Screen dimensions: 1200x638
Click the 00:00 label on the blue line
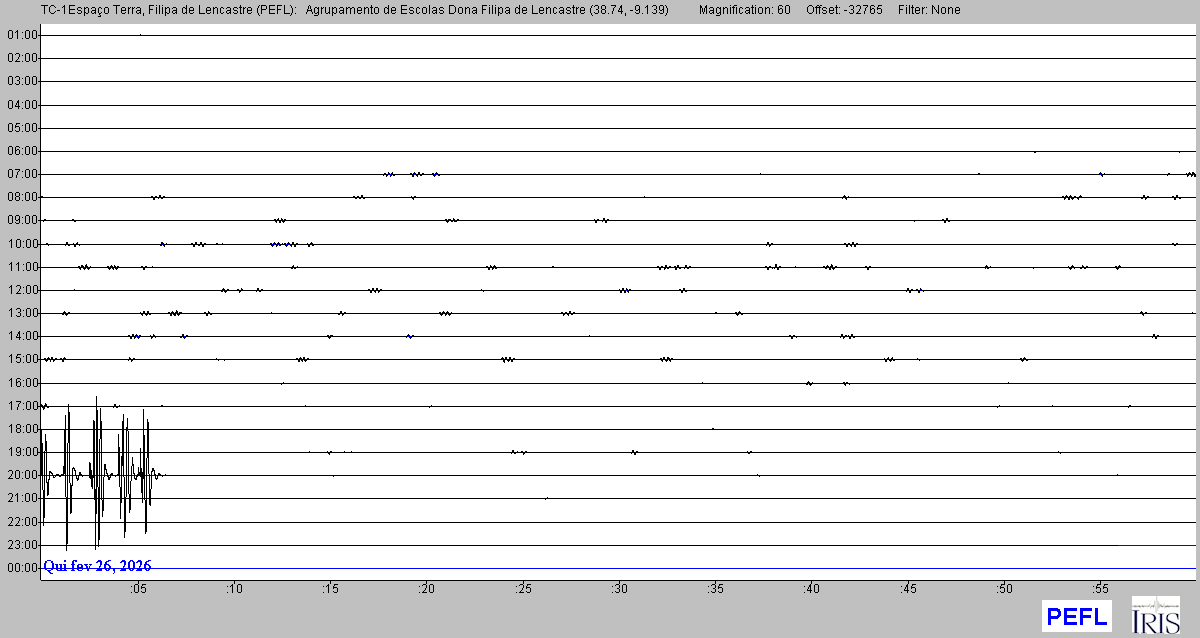click(x=22, y=568)
